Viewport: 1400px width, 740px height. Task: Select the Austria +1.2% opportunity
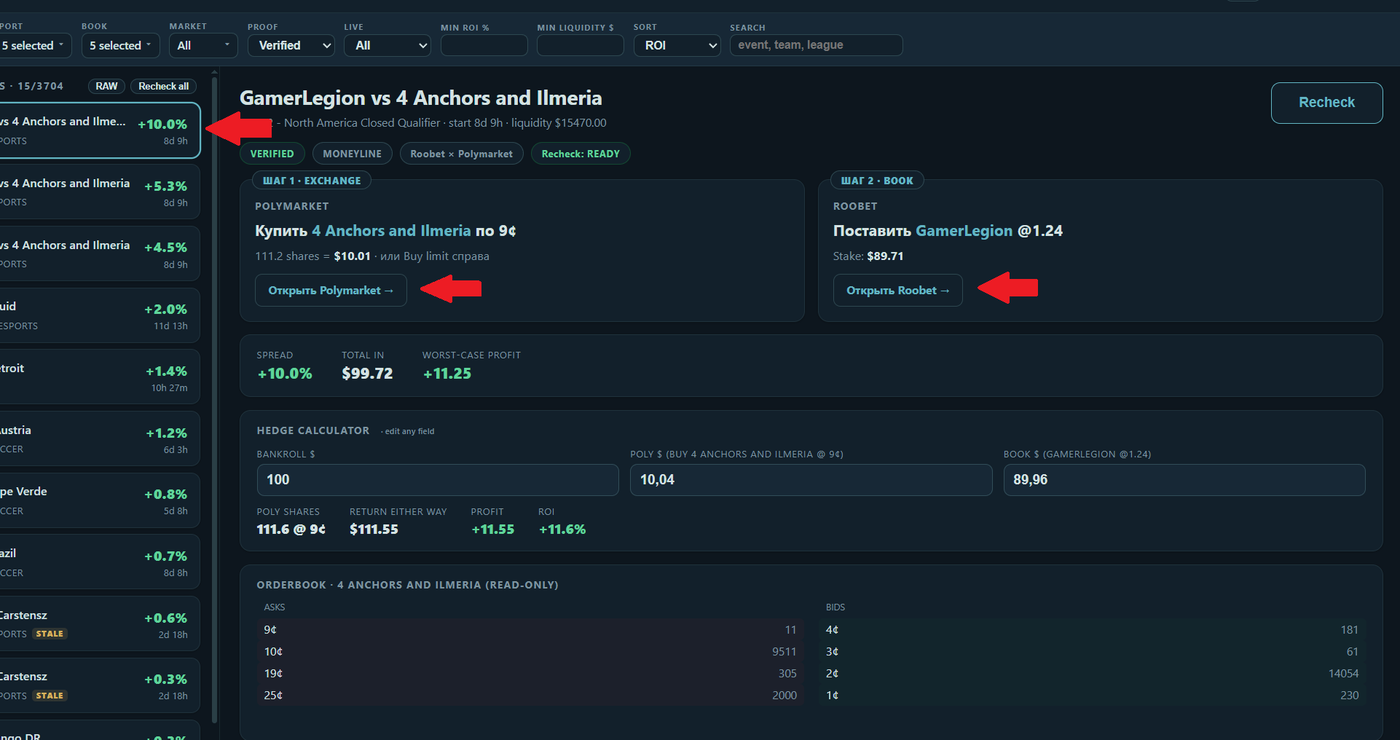(98, 439)
